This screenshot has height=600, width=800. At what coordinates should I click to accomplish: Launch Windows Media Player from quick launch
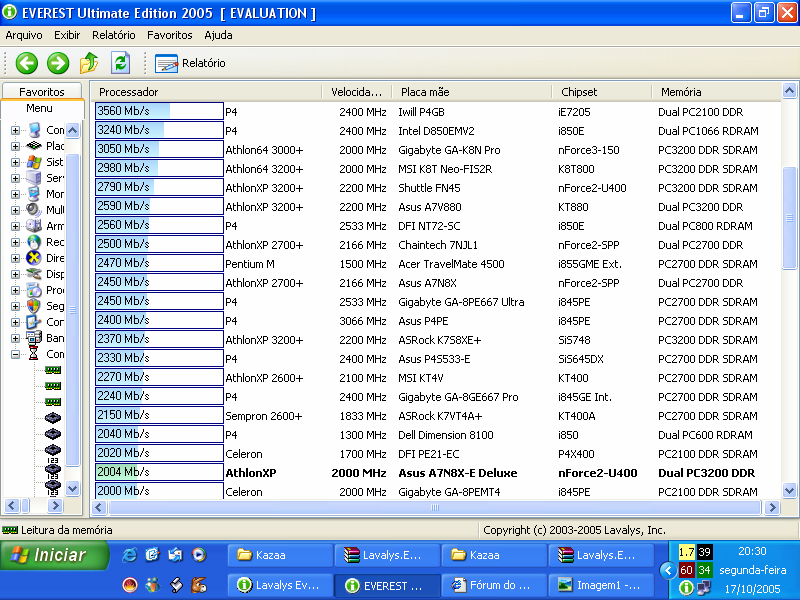199,555
